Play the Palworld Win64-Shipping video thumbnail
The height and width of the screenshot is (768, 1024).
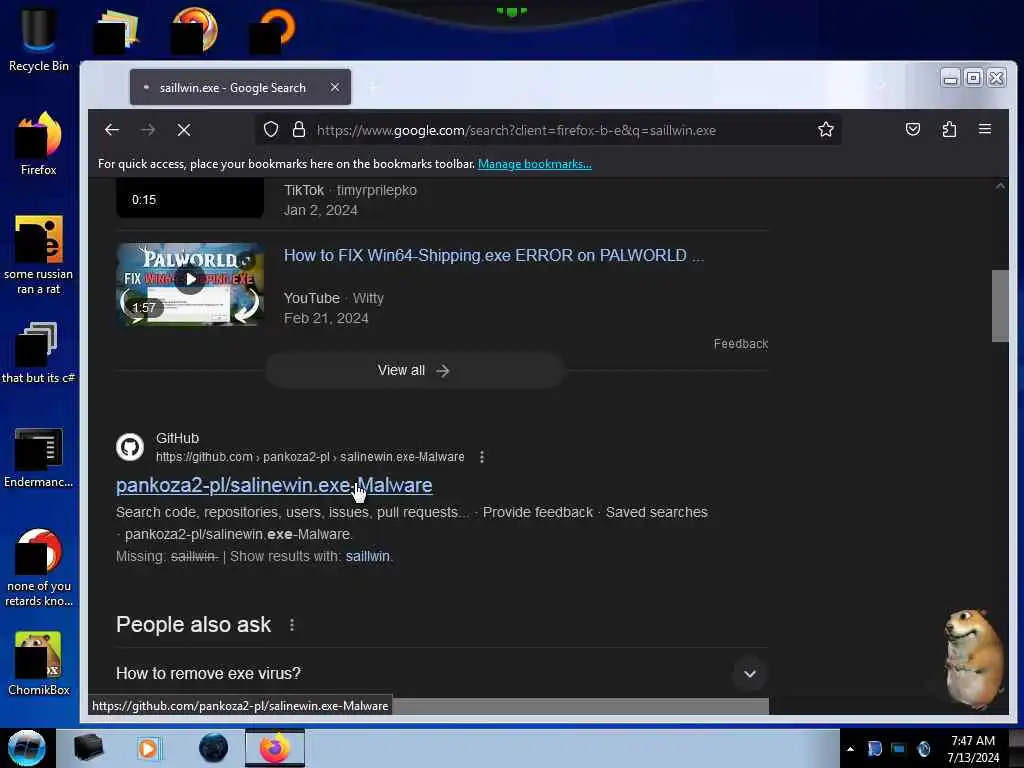[190, 284]
